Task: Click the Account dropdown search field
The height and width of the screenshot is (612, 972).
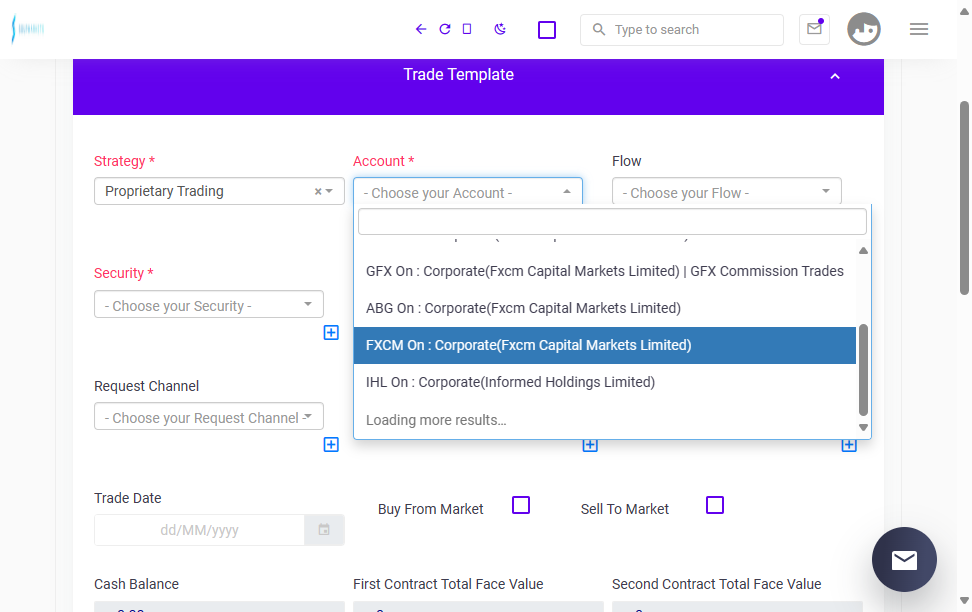Action: (612, 222)
